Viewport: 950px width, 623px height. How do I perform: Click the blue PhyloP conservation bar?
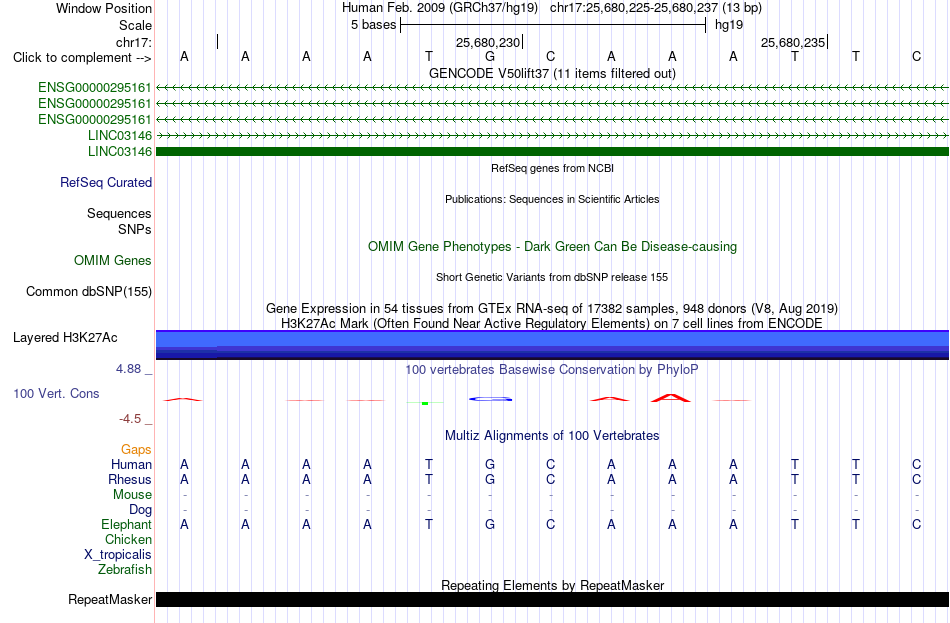point(490,399)
